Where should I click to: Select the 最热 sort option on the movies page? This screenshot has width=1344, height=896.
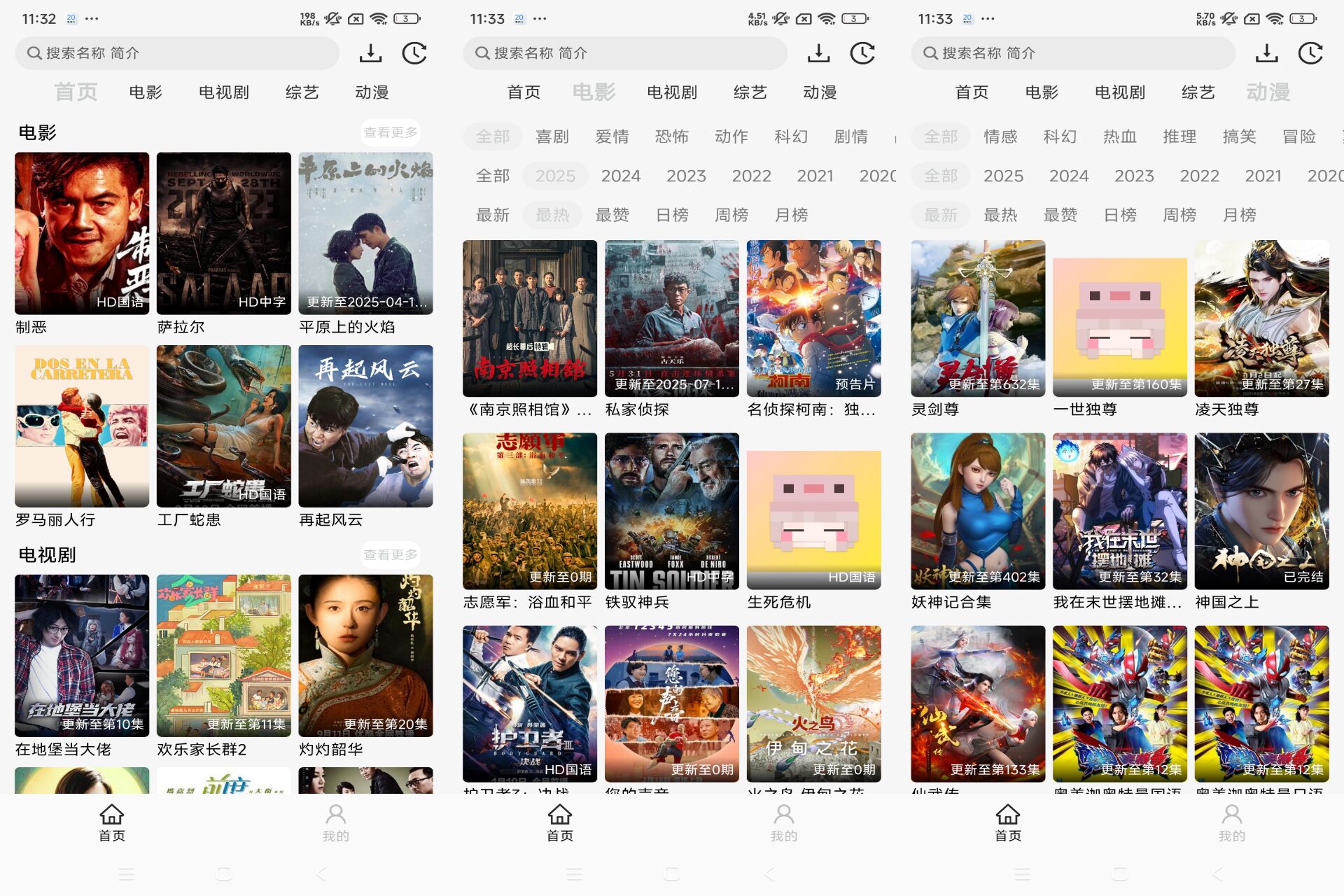click(552, 215)
